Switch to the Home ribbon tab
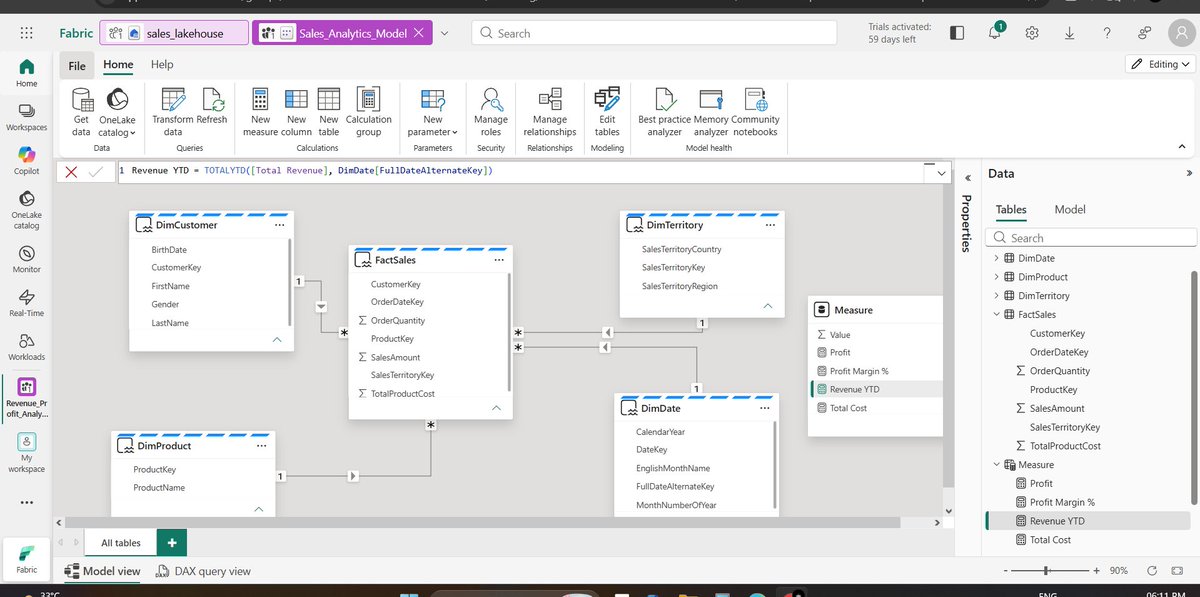This screenshot has width=1200, height=597. (x=118, y=64)
